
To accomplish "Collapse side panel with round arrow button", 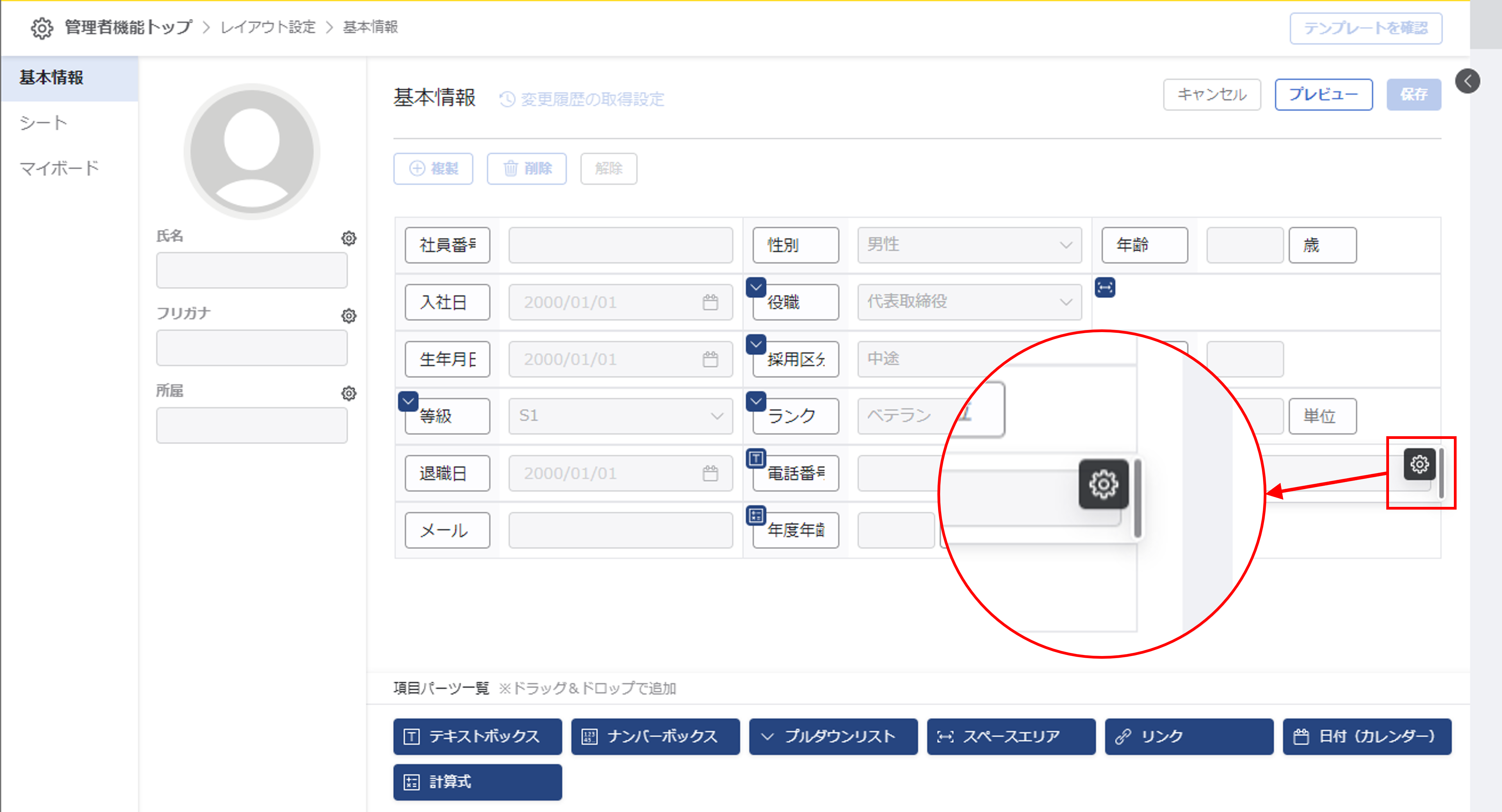I will pyautogui.click(x=1468, y=81).
